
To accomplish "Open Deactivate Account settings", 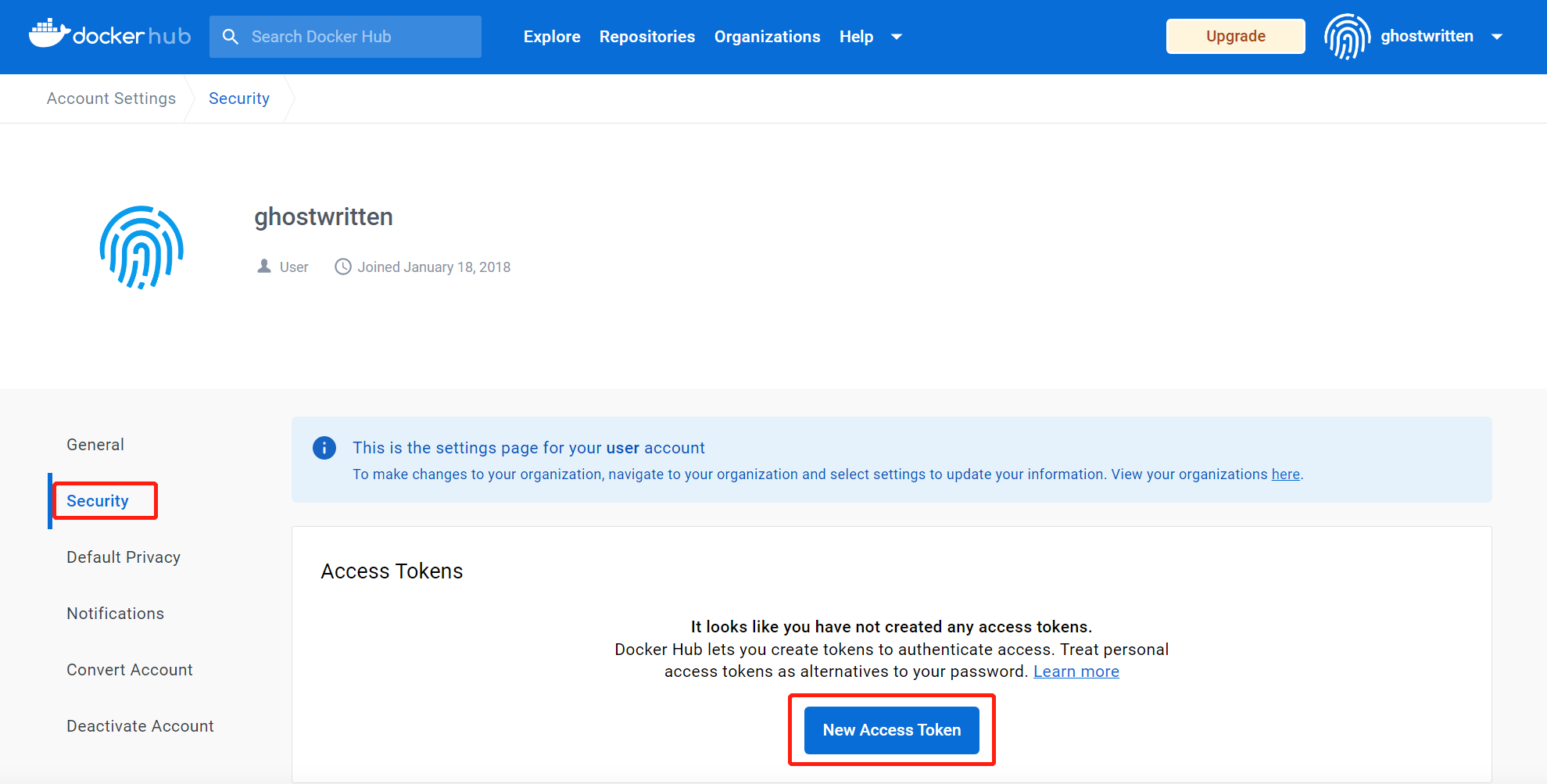I will coord(140,726).
